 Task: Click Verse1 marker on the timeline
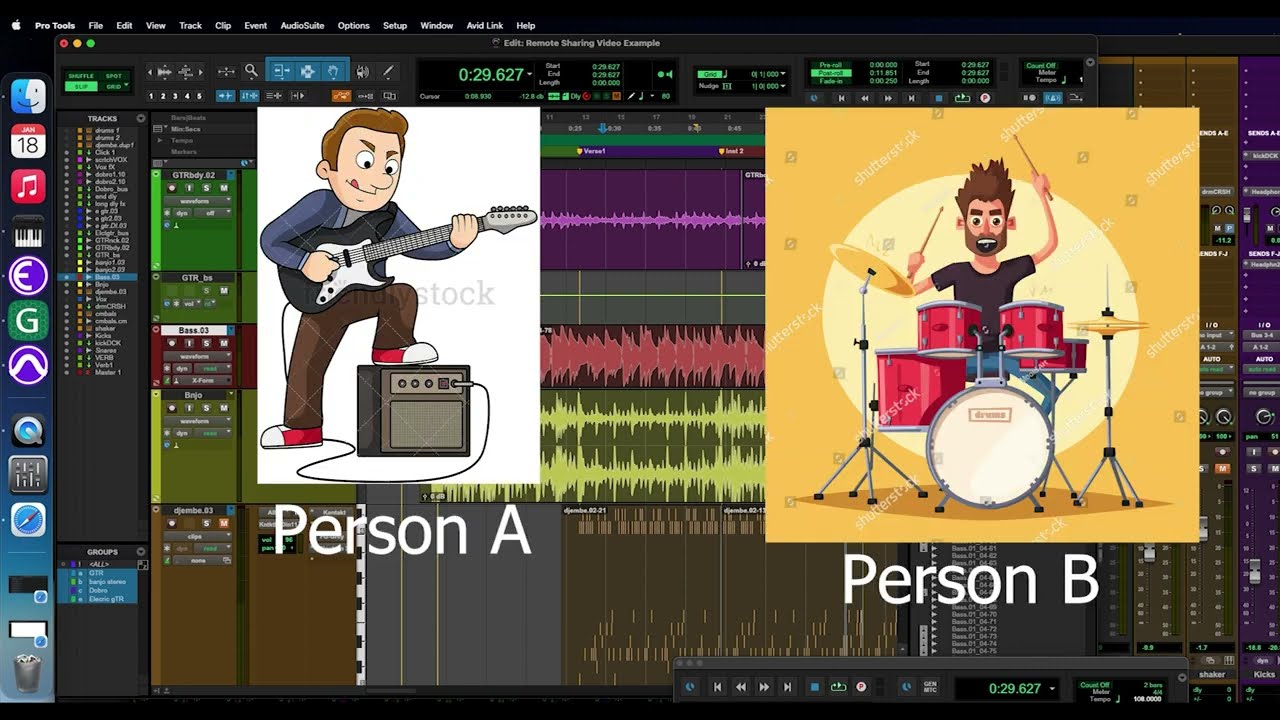pyautogui.click(x=592, y=151)
